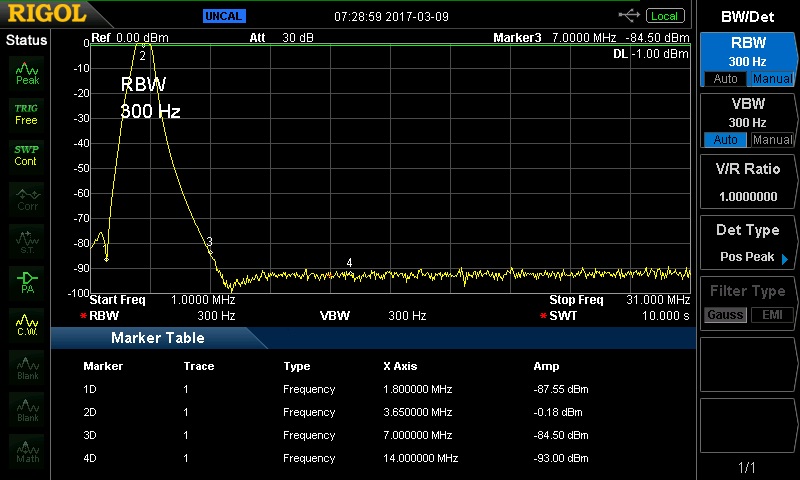Open the V/R Ratio setting
This screenshot has height=480, width=800.
click(747, 182)
